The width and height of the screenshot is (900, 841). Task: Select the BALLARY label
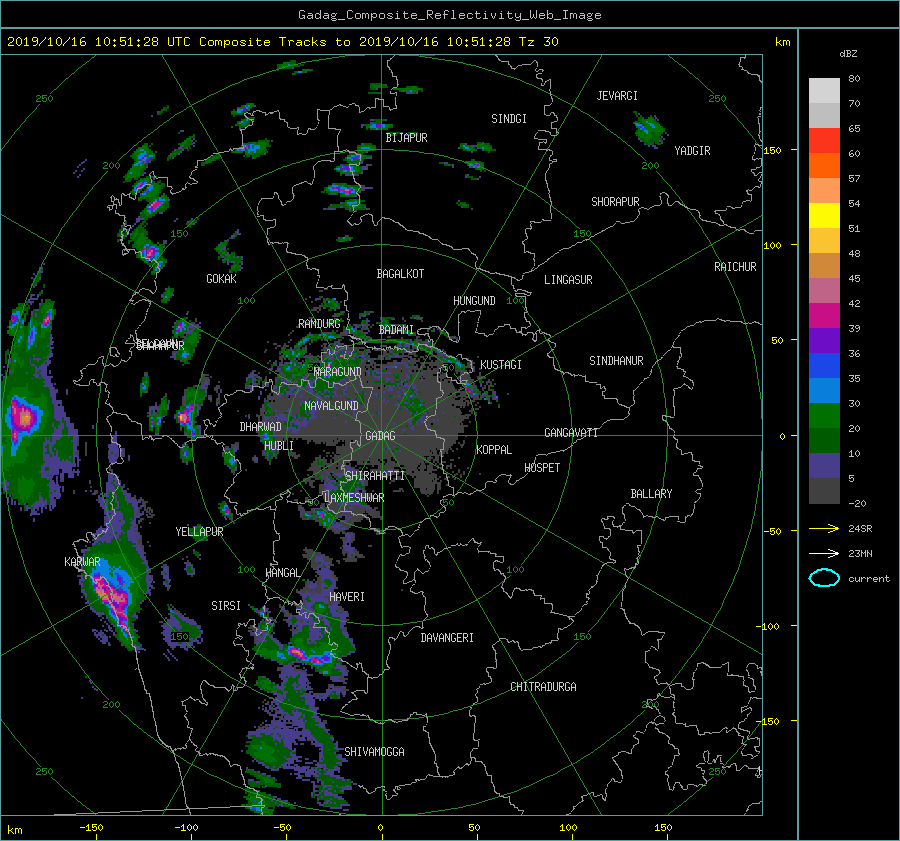651,494
